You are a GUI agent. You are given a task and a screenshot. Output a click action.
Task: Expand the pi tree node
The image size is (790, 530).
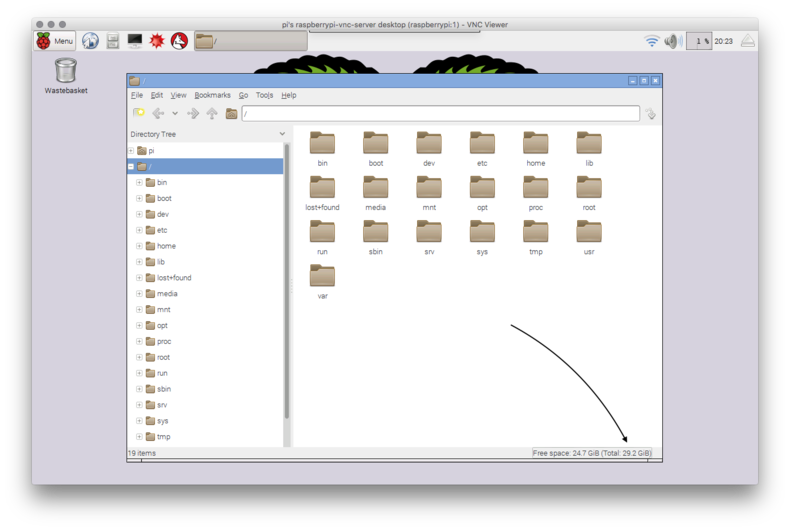[x=131, y=151]
